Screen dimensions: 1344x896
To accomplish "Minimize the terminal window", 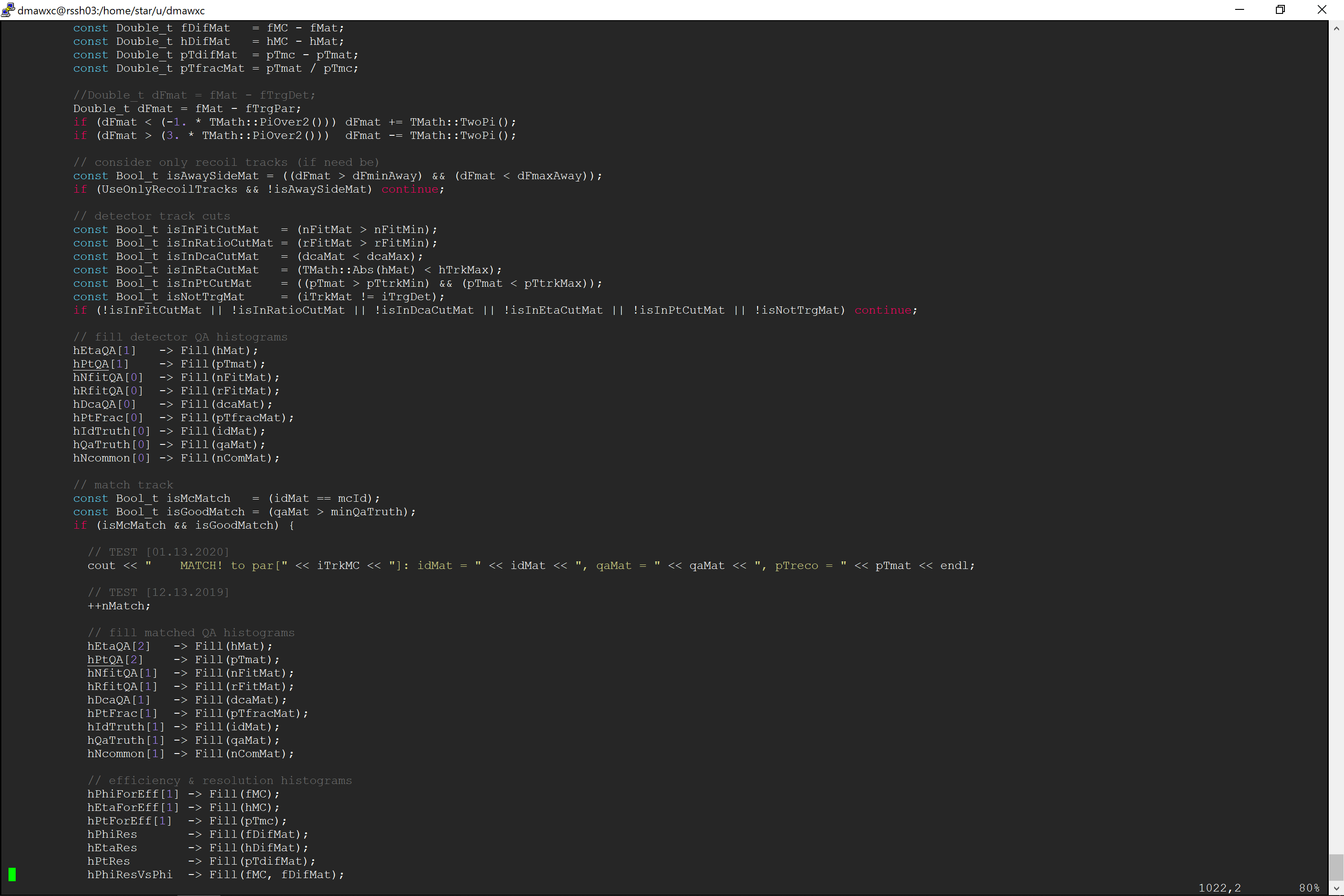I will click(x=1240, y=10).
